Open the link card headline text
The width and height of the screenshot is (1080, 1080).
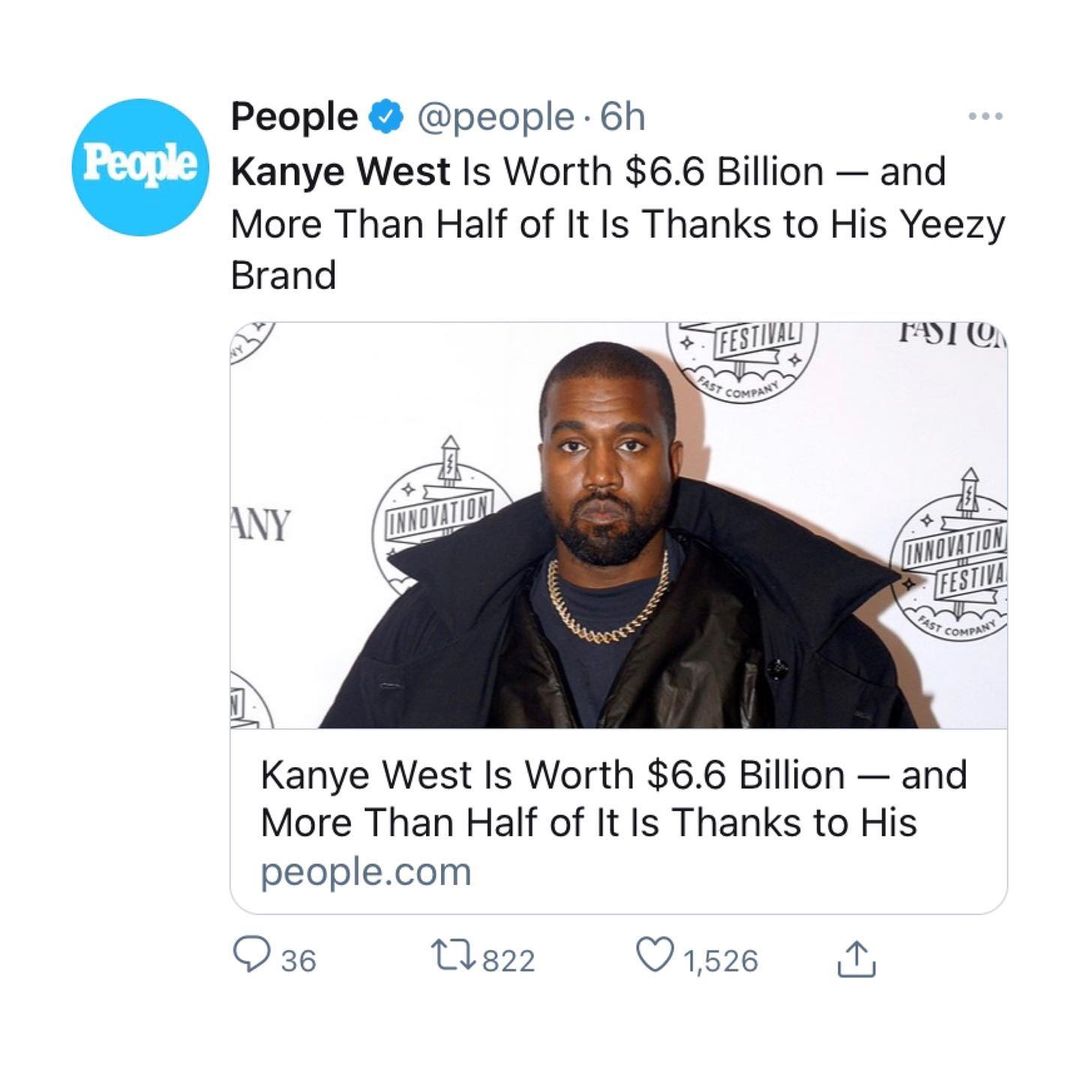[x=612, y=798]
